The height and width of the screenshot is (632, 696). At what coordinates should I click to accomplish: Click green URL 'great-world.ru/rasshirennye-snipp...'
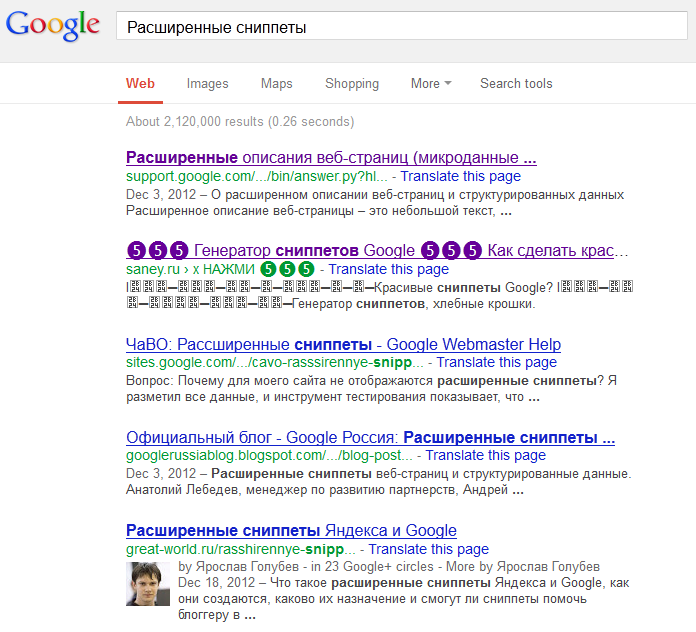pyautogui.click(x=241, y=549)
